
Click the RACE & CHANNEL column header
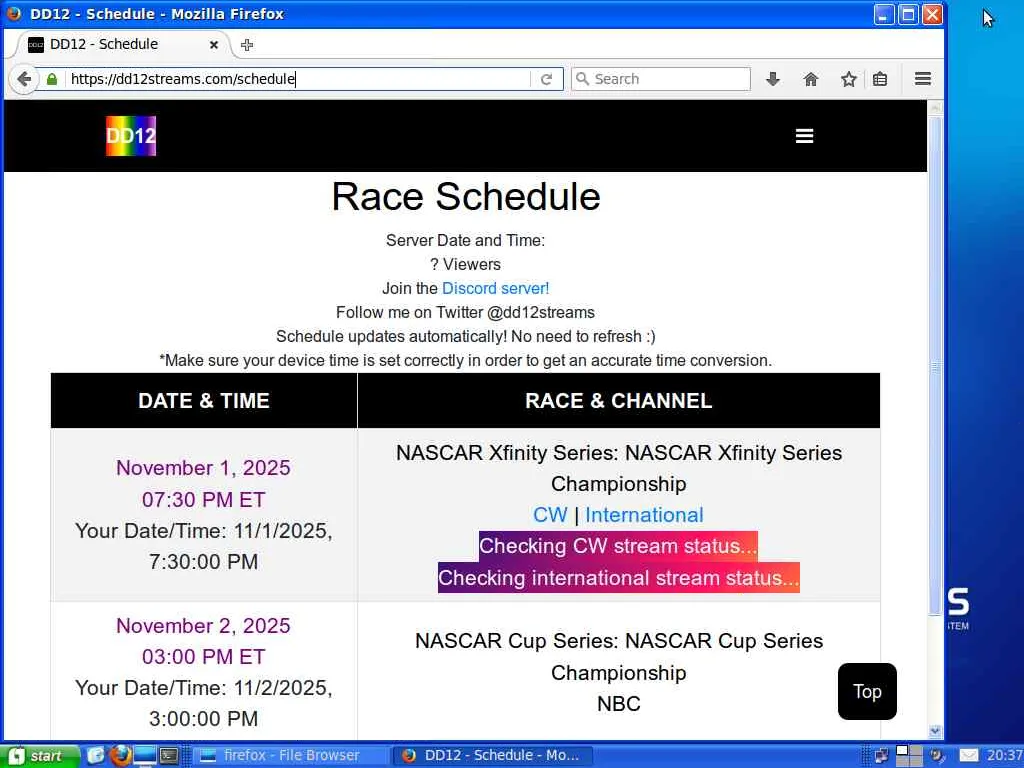618,400
